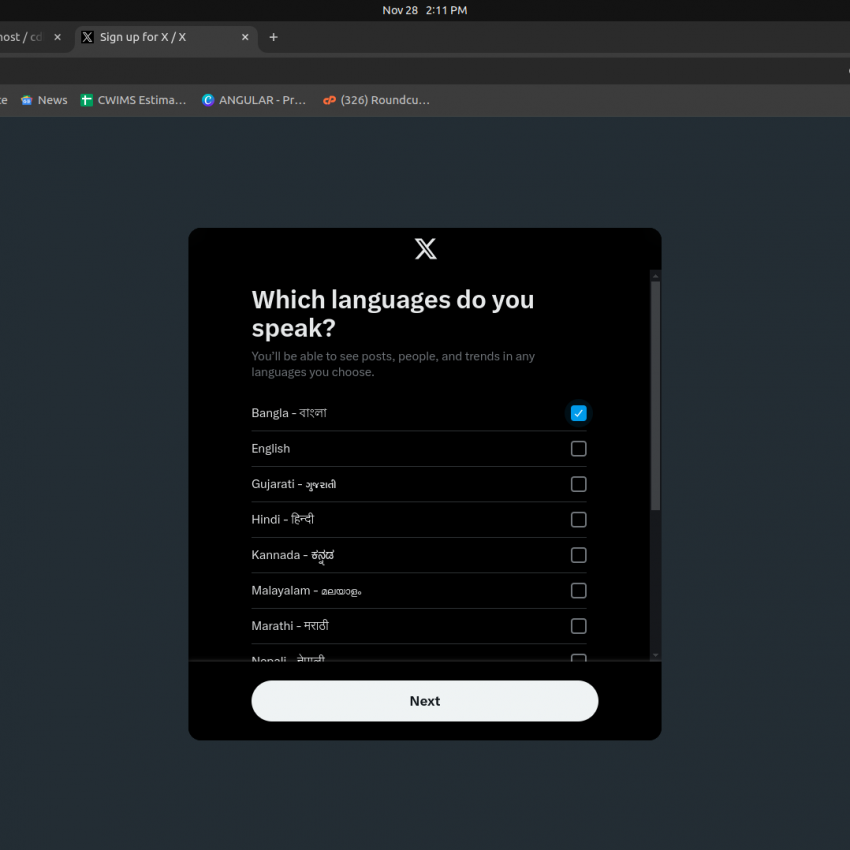Screen dimensions: 850x850
Task: Click the X favicon on signup tab
Action: pos(87,37)
